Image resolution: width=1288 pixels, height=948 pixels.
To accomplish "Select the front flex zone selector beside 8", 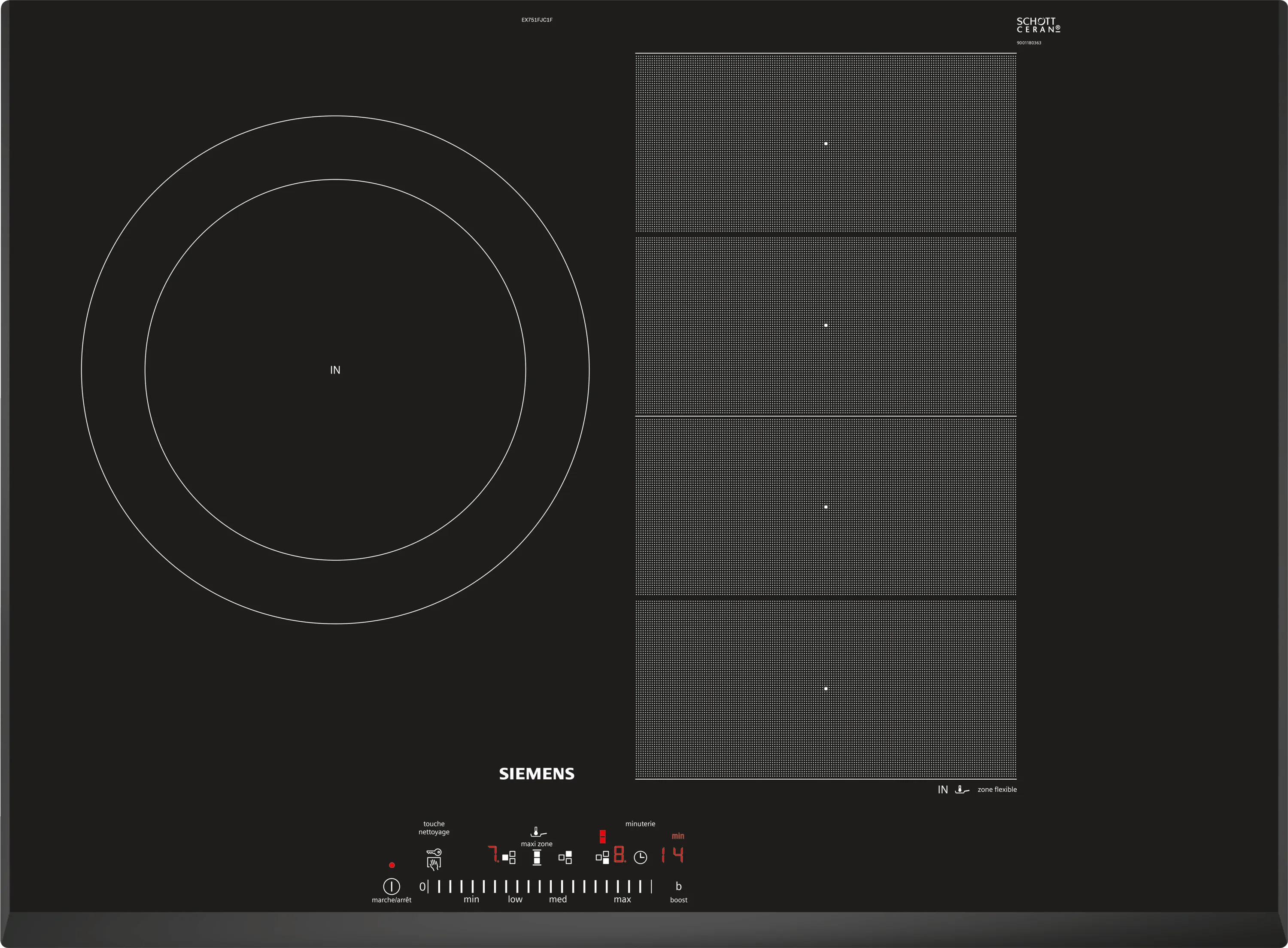I will point(602,857).
